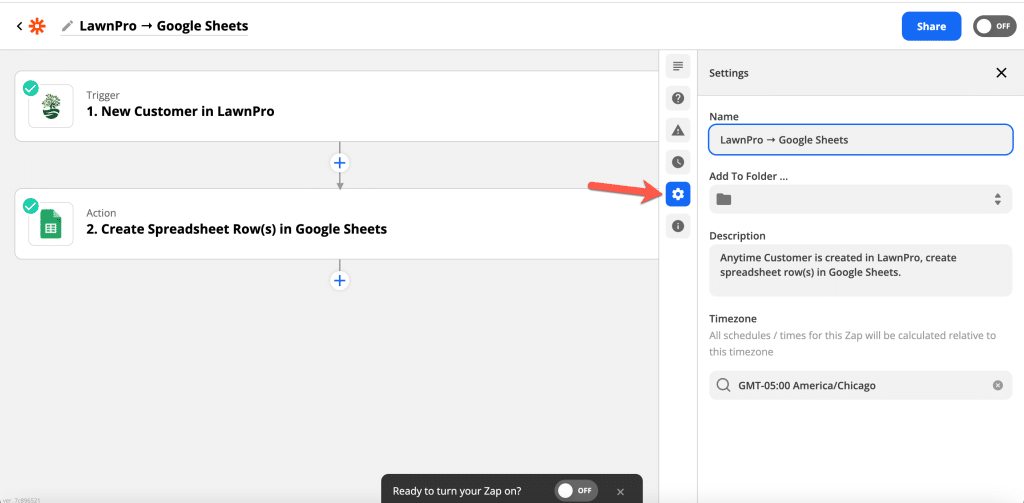Click the Share button

931,26
